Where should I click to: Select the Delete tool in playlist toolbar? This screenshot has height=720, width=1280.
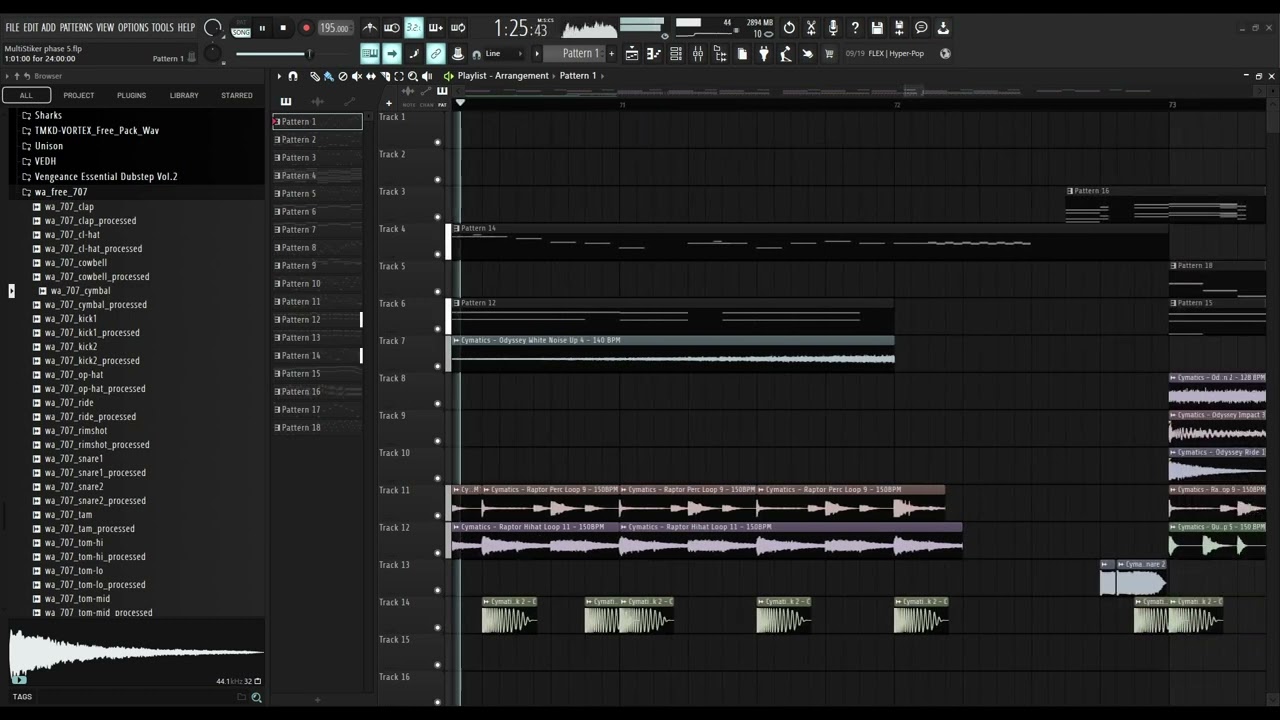[x=343, y=76]
